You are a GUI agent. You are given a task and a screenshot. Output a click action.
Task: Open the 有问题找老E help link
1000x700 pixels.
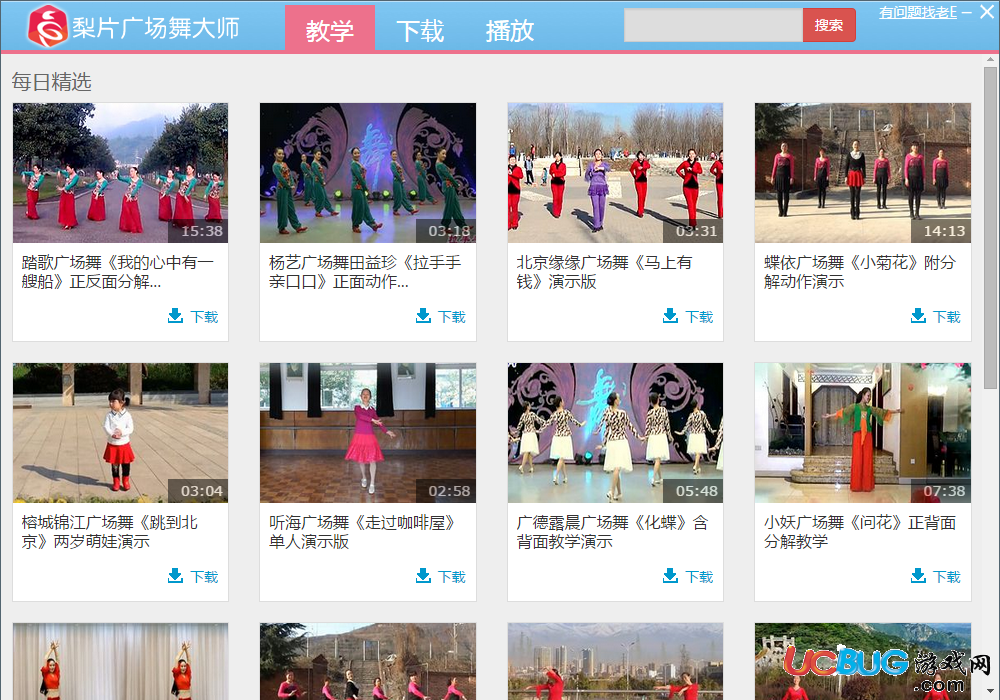coord(918,12)
